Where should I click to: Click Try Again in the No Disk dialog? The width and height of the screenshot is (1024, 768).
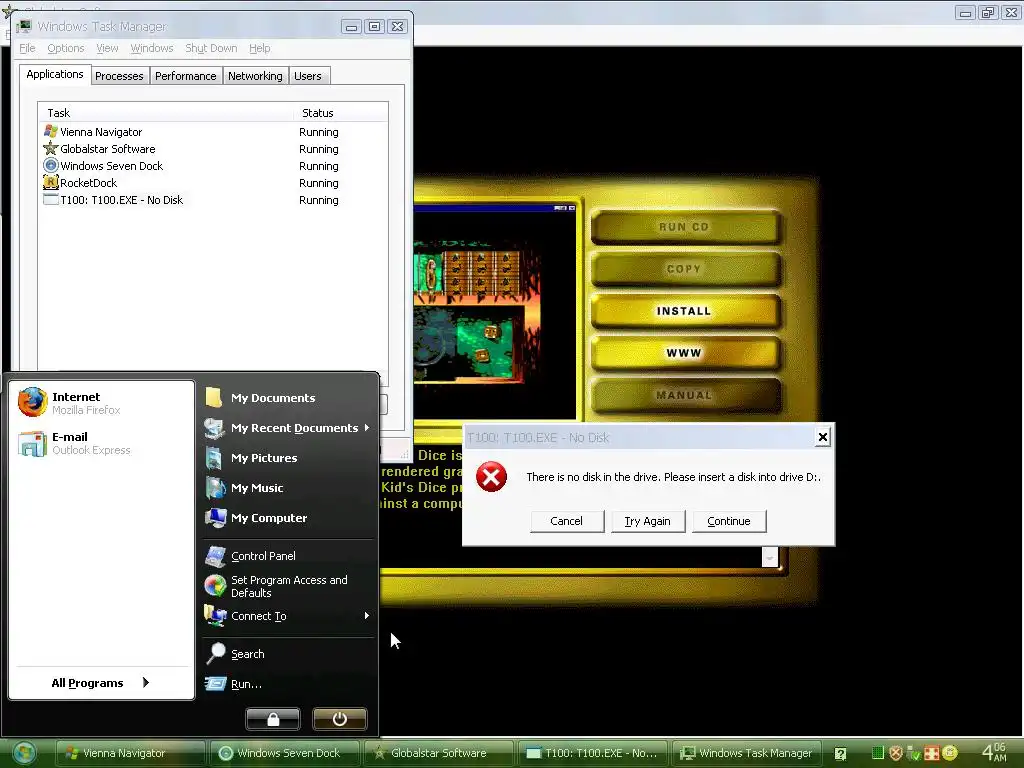pos(647,521)
